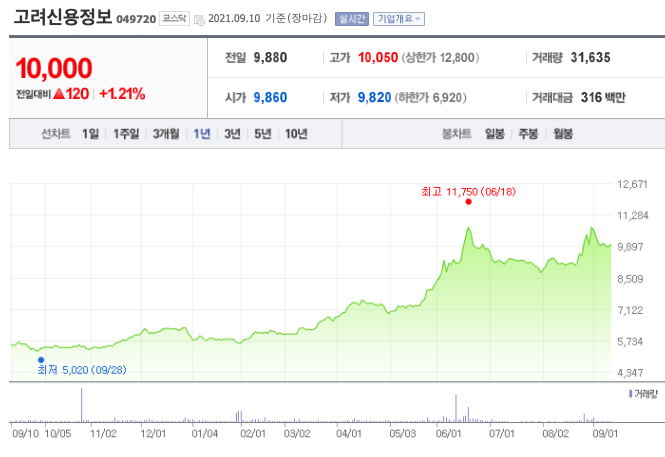Switch to the 3년 chart period

(x=232, y=134)
